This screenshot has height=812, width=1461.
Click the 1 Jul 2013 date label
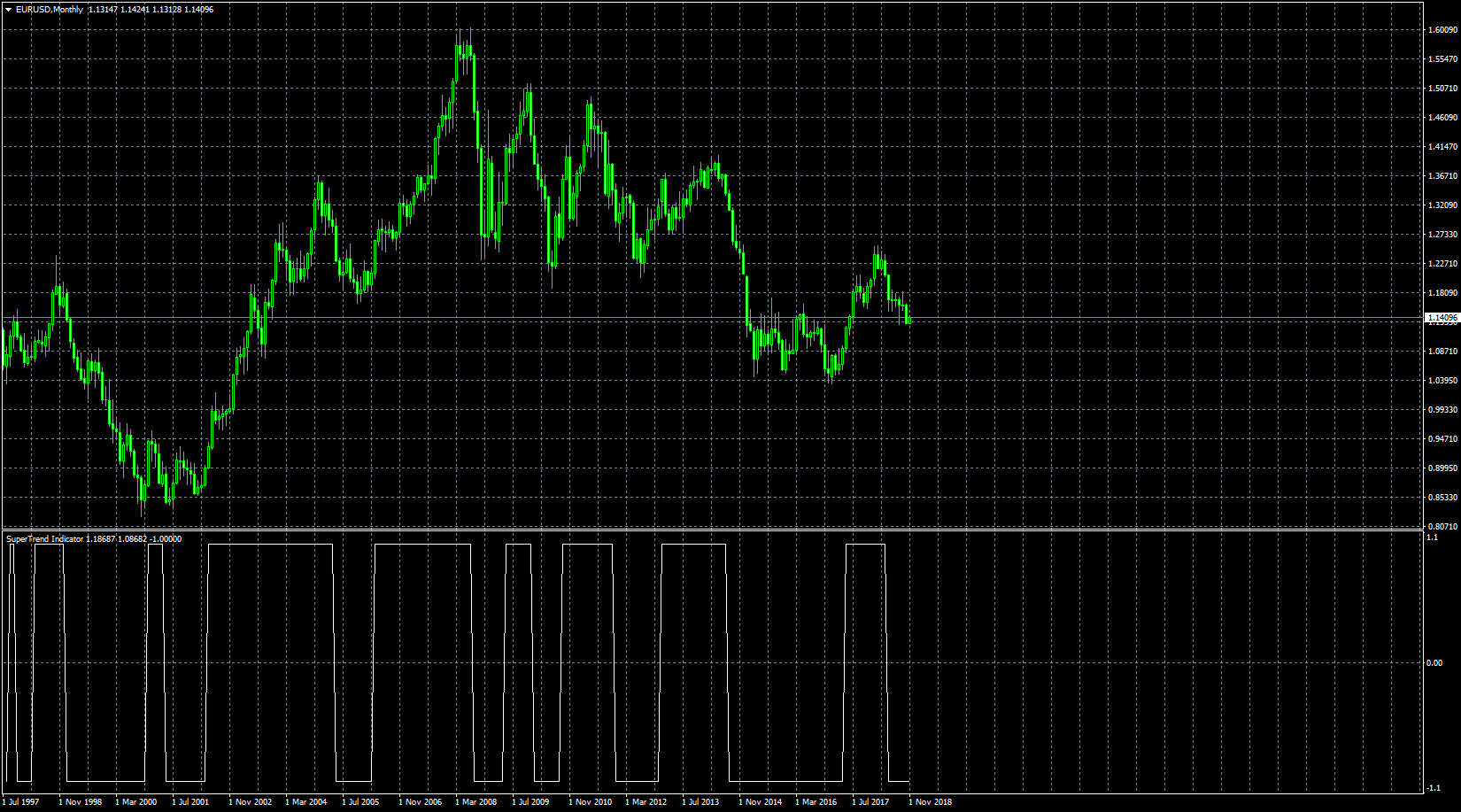pos(701,802)
